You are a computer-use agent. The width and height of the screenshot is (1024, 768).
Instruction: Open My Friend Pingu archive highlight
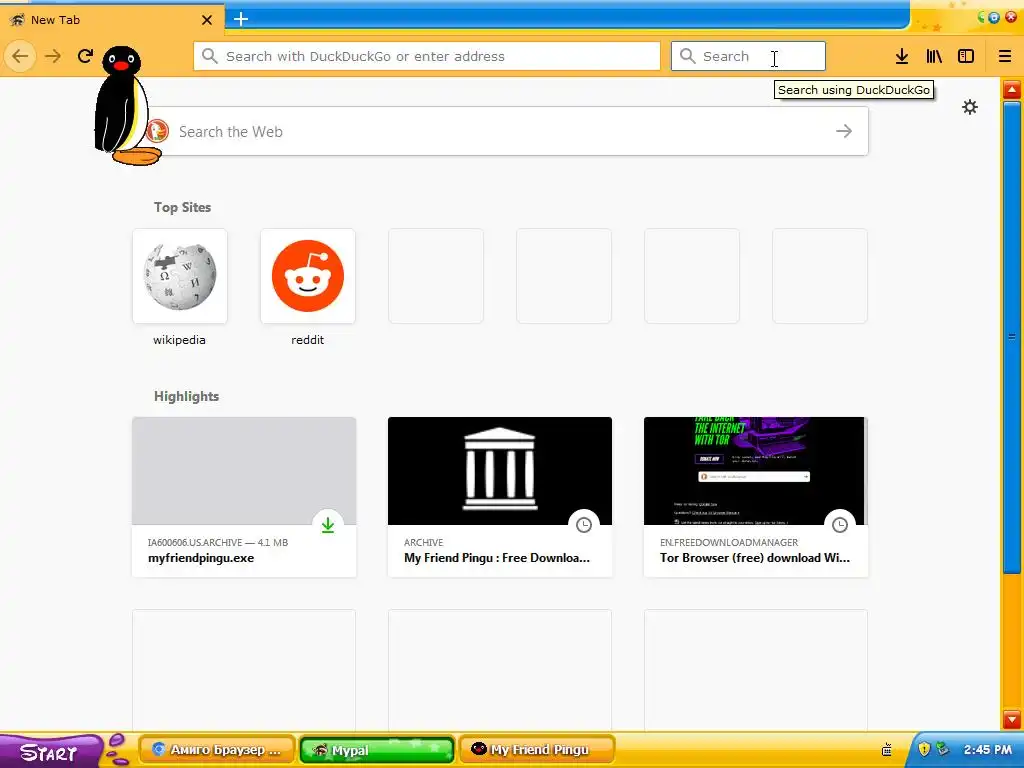pos(500,497)
